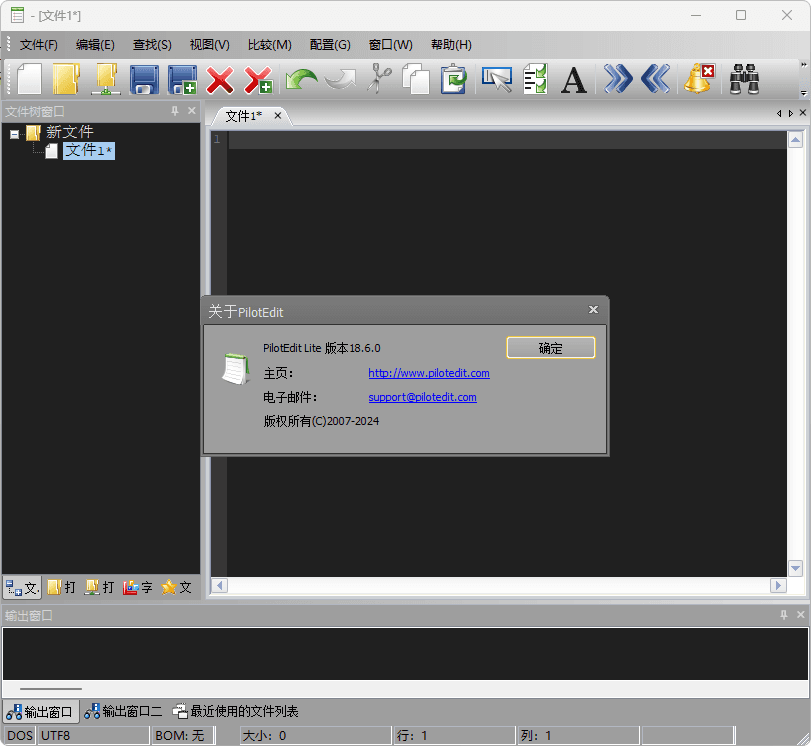Open 比较(M) menu
811x746 pixels.
pos(269,45)
